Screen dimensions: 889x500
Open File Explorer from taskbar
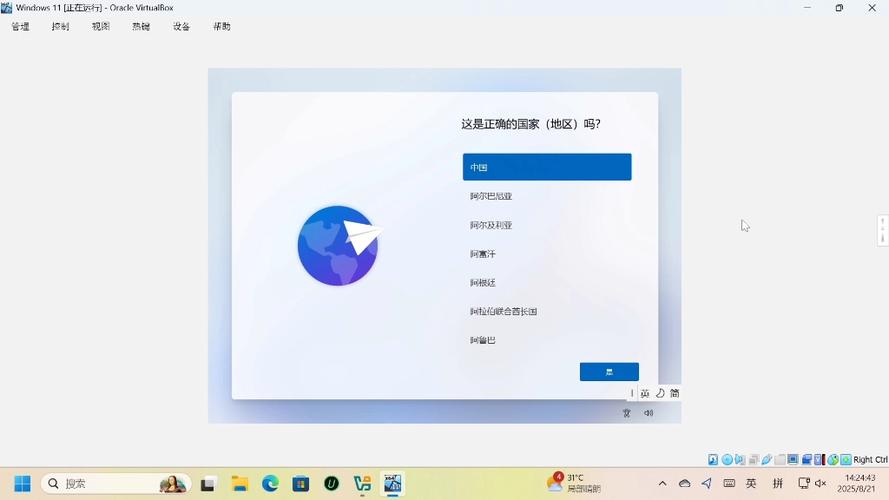pos(239,484)
